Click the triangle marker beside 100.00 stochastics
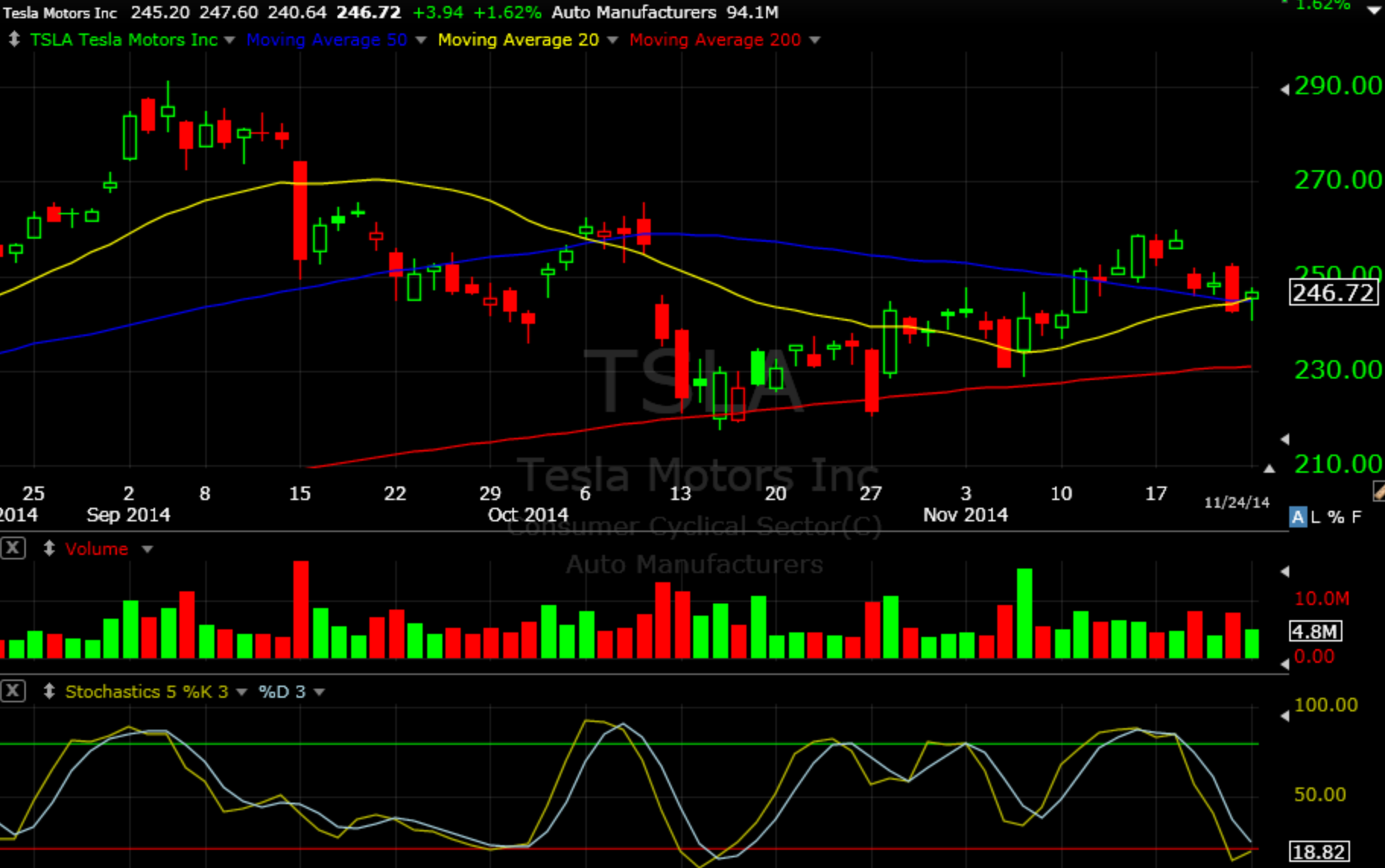Image resolution: width=1385 pixels, height=868 pixels. tap(1285, 715)
